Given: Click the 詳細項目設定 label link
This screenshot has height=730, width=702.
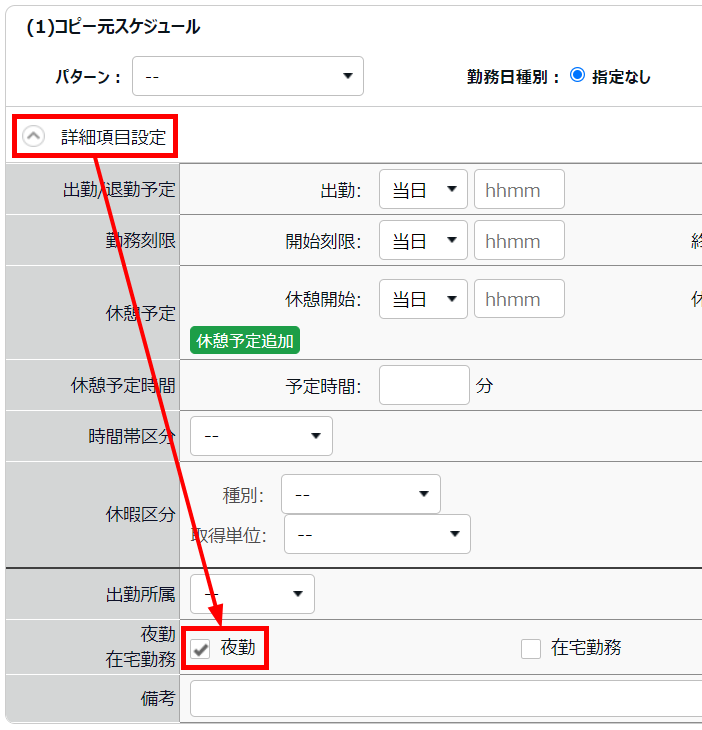Looking at the screenshot, I should click(x=113, y=137).
